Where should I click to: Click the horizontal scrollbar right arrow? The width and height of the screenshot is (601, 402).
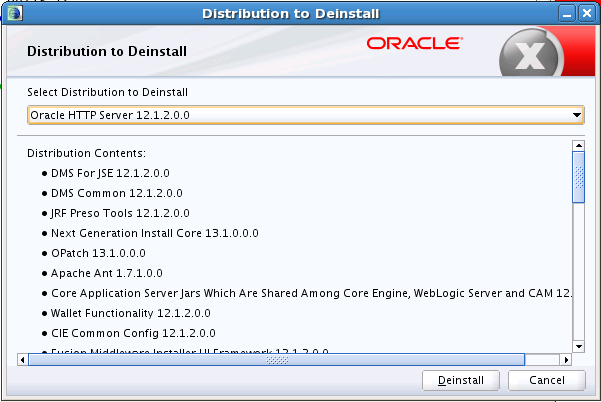click(566, 360)
